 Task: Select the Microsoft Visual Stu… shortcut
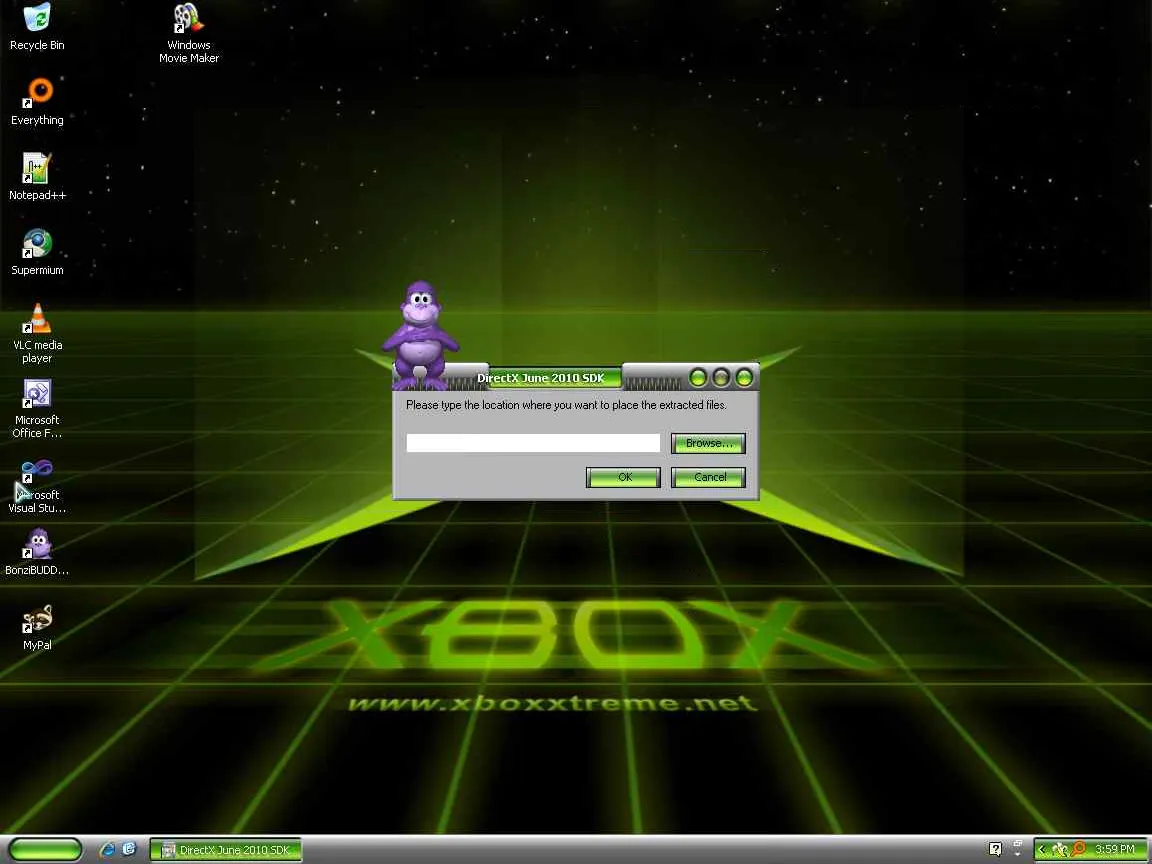click(x=37, y=483)
